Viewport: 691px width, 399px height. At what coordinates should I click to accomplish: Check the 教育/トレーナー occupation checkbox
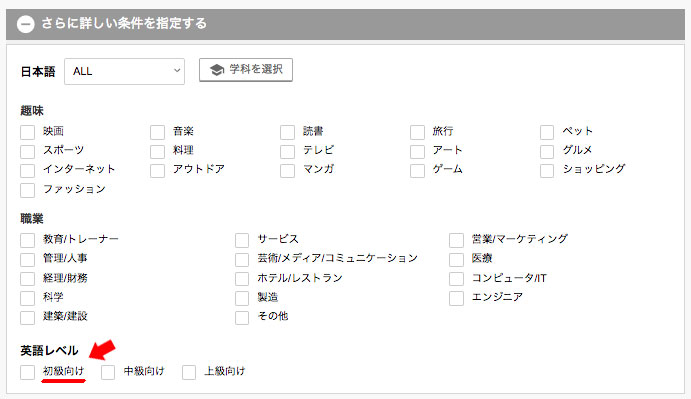[27, 240]
